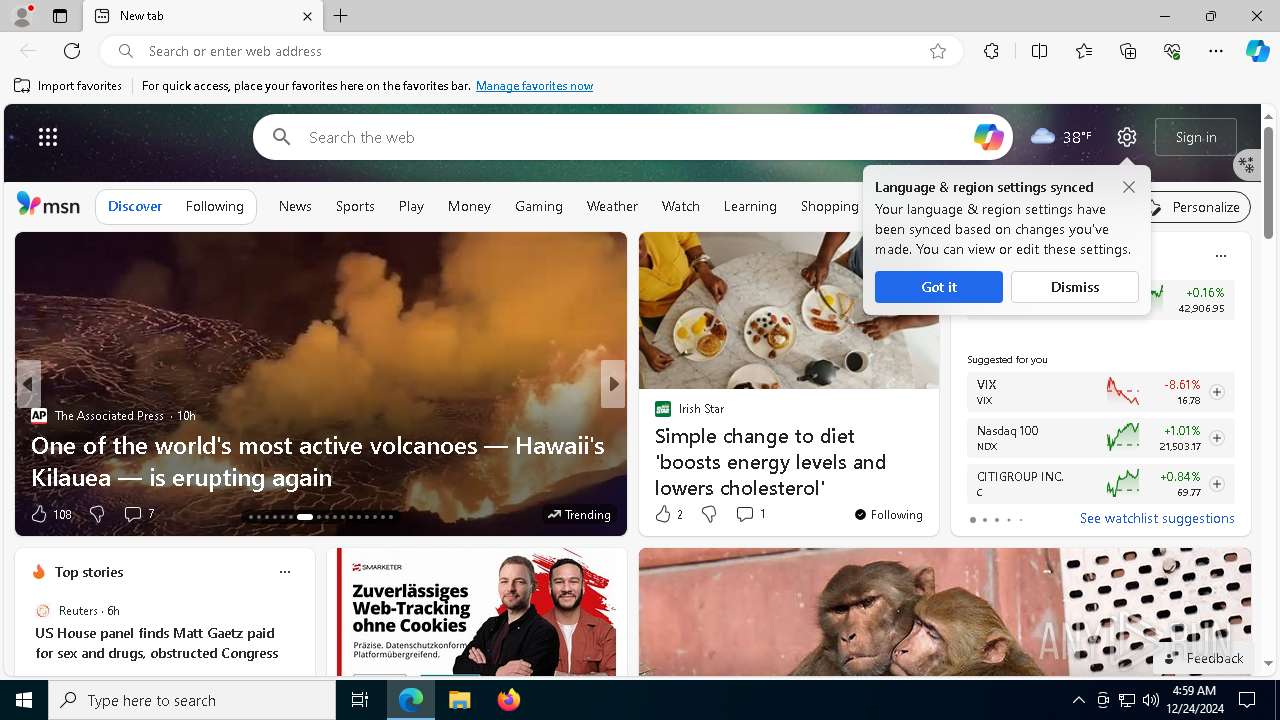The width and height of the screenshot is (1280, 720).
Task: Toggle Following on the Irish Star article
Action: point(888,515)
